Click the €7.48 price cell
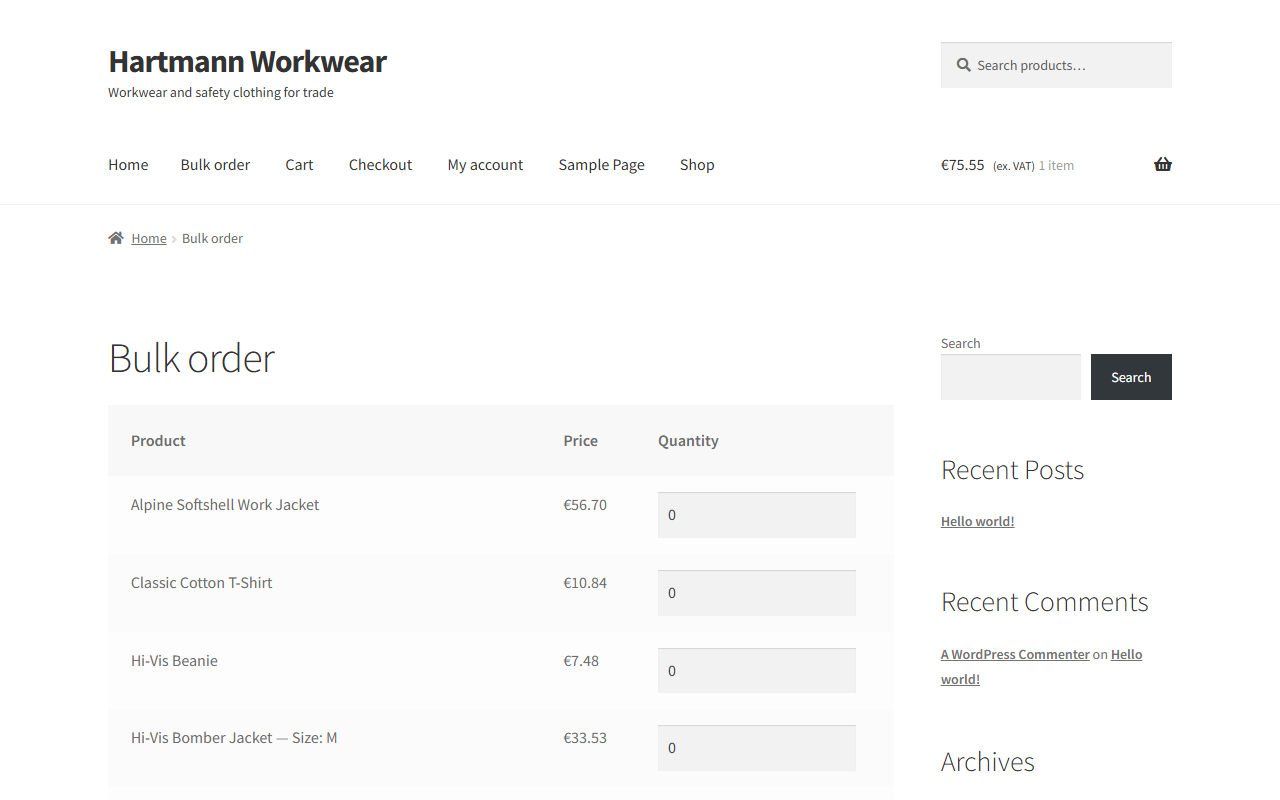This screenshot has width=1280, height=800. pyautogui.click(x=581, y=661)
